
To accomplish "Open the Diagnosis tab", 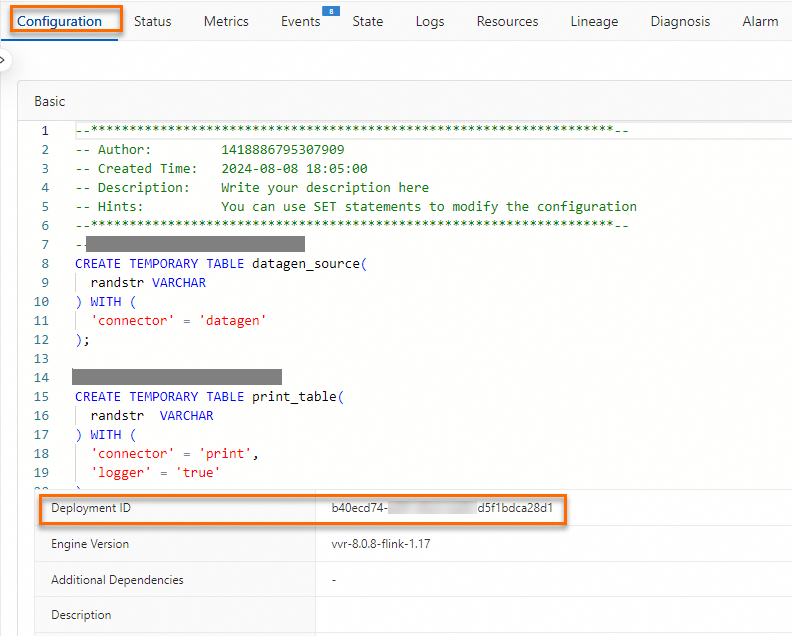I will 680,21.
